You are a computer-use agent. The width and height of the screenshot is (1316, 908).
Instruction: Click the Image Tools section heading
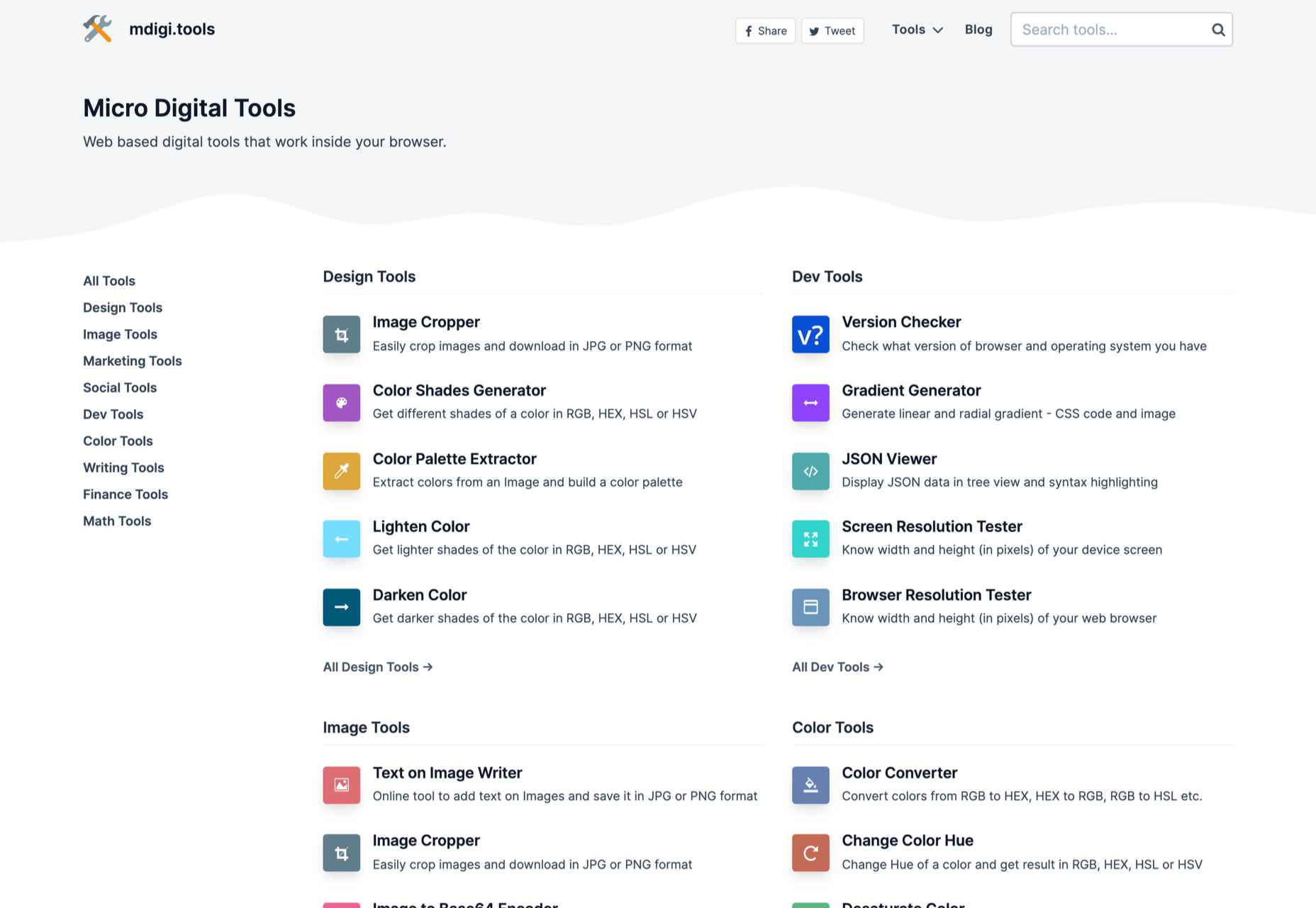tap(367, 728)
